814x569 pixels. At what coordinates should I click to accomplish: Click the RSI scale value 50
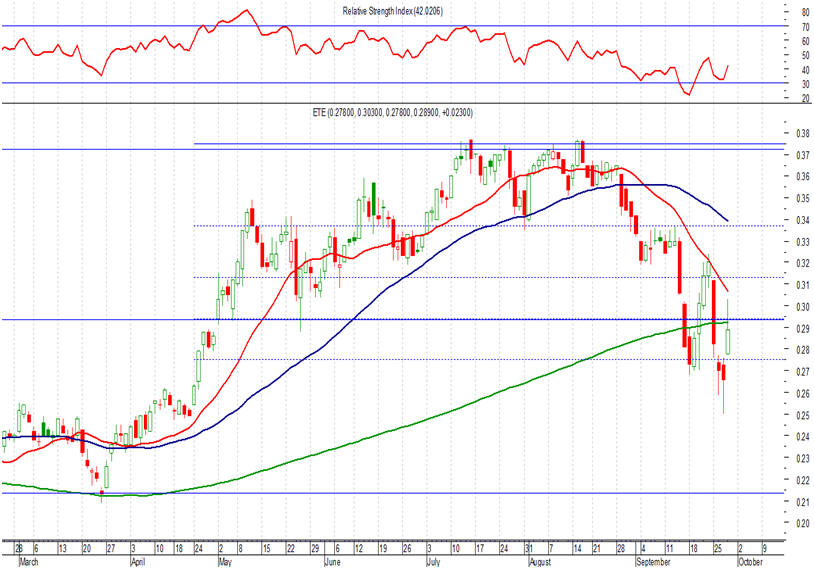coord(806,55)
